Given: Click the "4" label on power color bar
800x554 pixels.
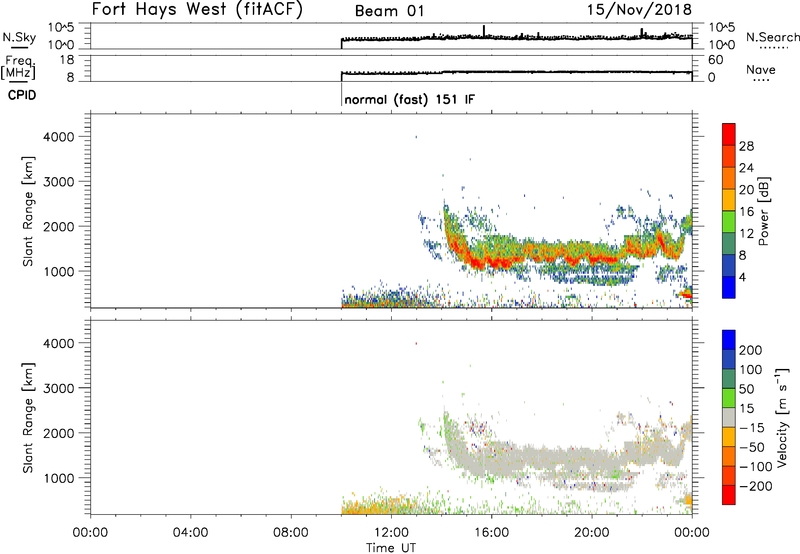Looking at the screenshot, I should [743, 278].
